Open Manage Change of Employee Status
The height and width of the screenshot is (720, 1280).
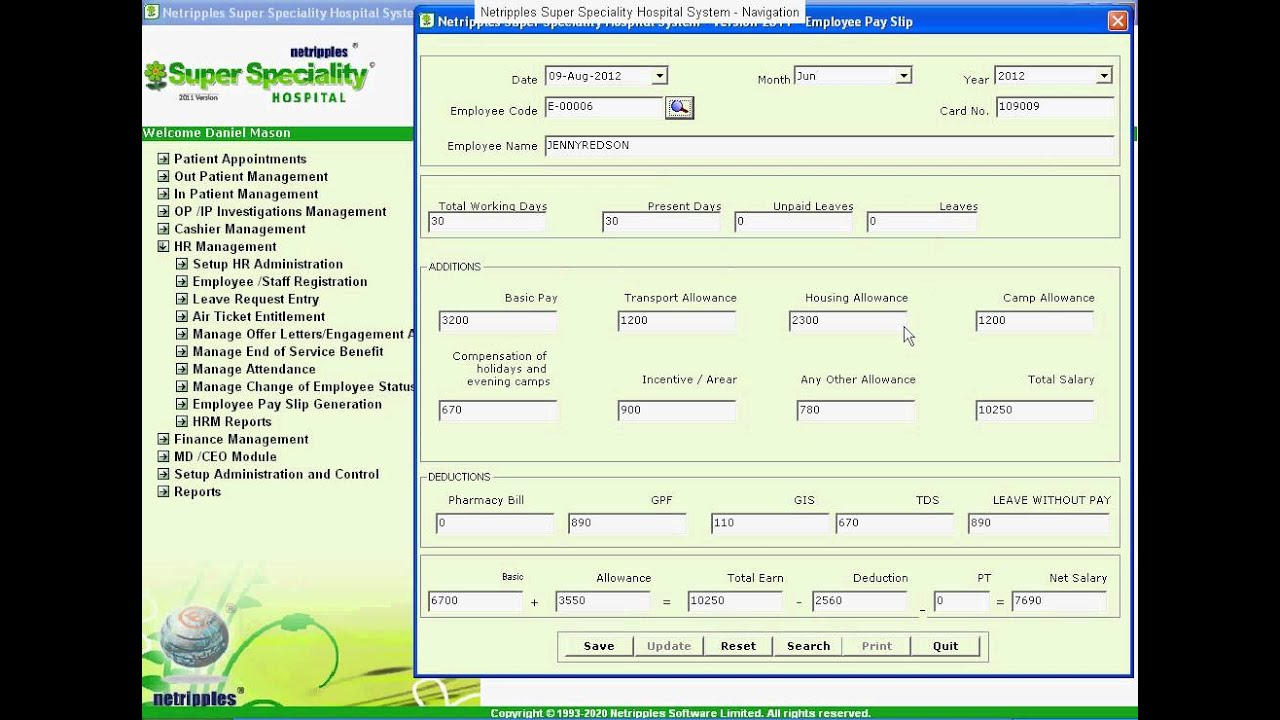pos(303,386)
